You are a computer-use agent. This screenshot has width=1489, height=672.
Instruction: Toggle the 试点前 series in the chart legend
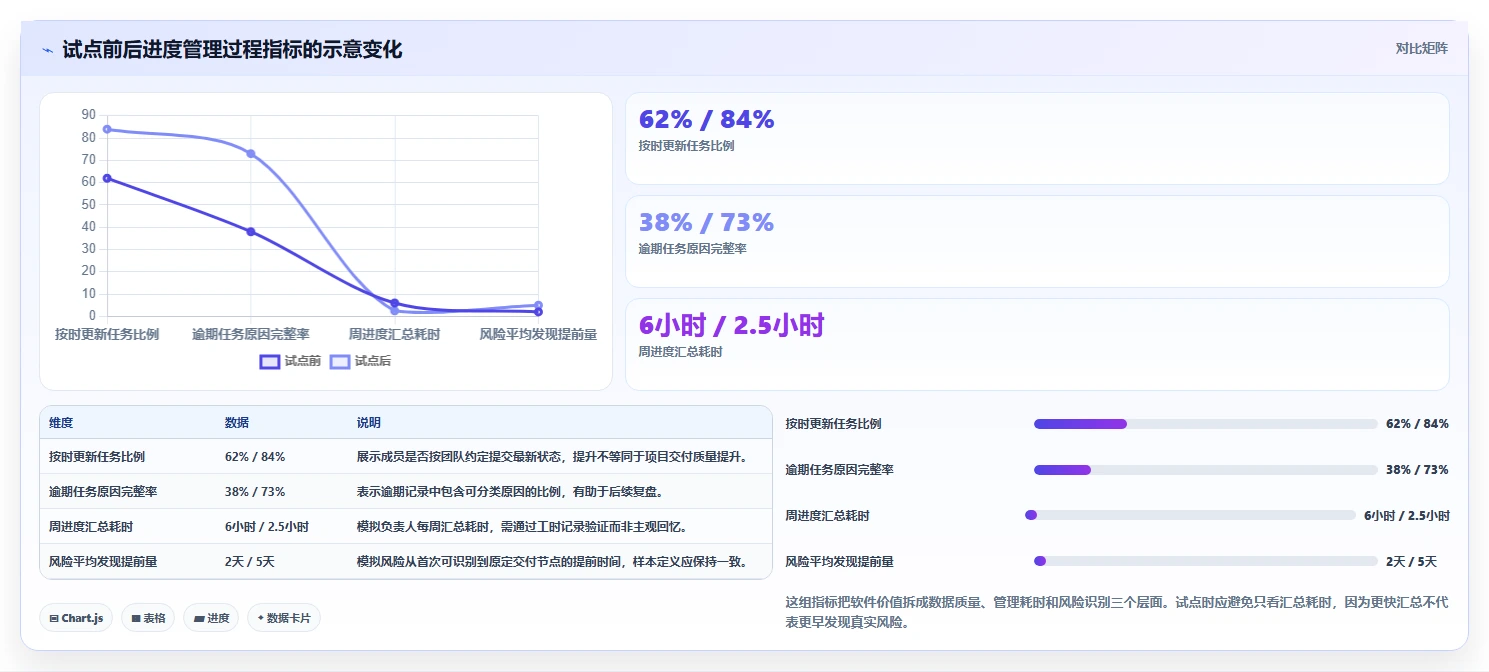coord(290,361)
